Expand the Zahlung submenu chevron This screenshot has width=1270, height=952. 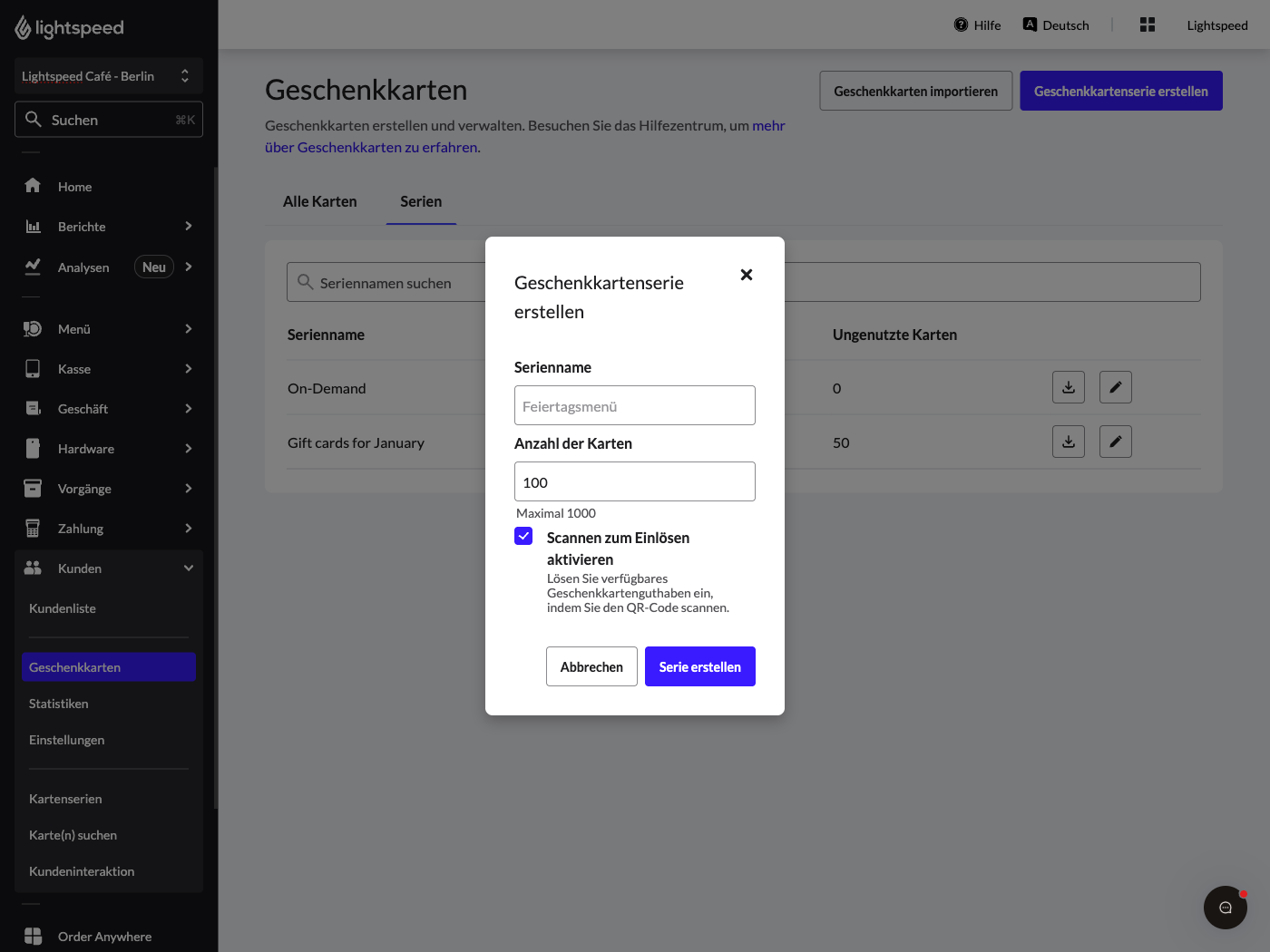point(189,528)
